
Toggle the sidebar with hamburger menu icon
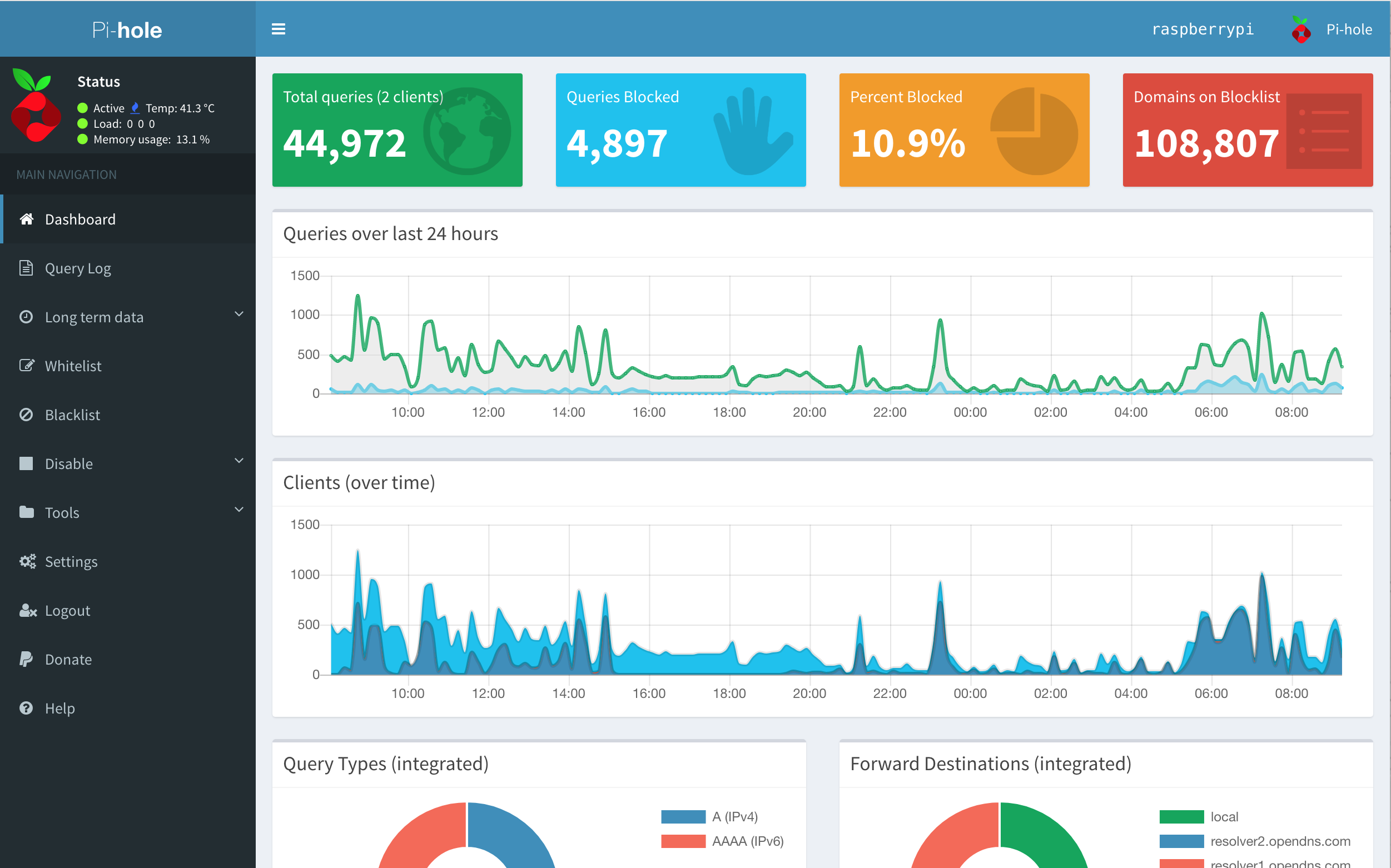pos(279,29)
